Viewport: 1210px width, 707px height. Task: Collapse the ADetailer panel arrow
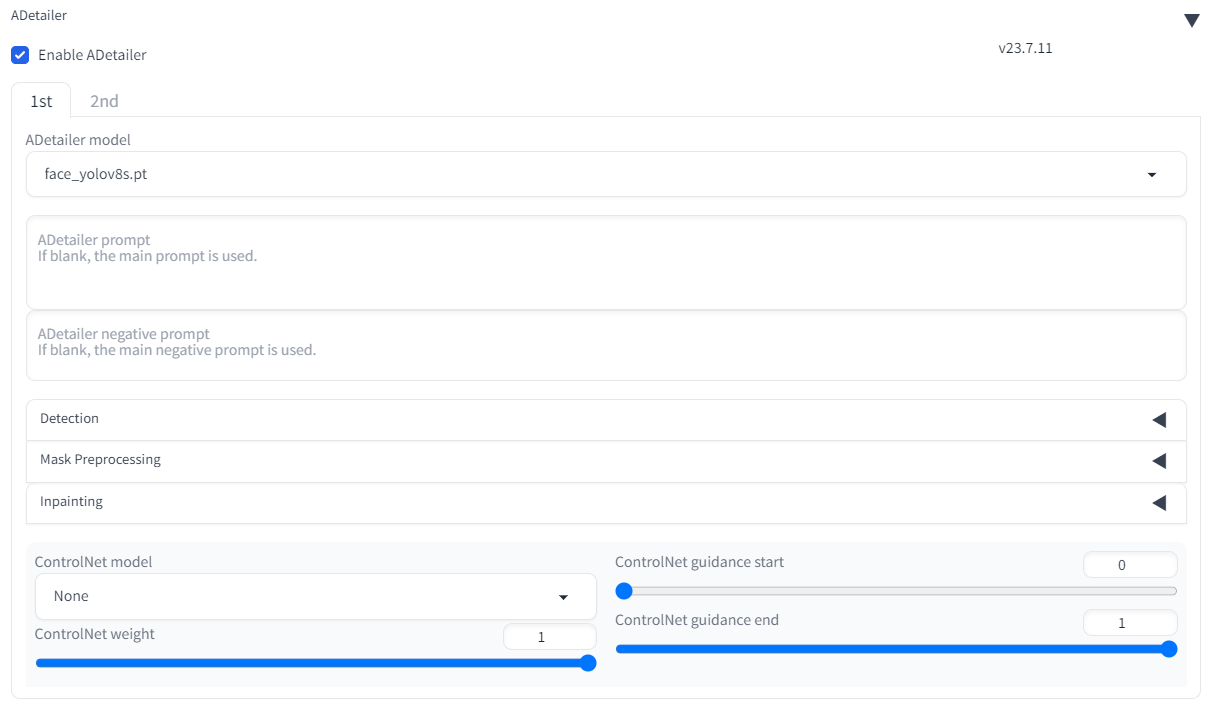coord(1191,21)
